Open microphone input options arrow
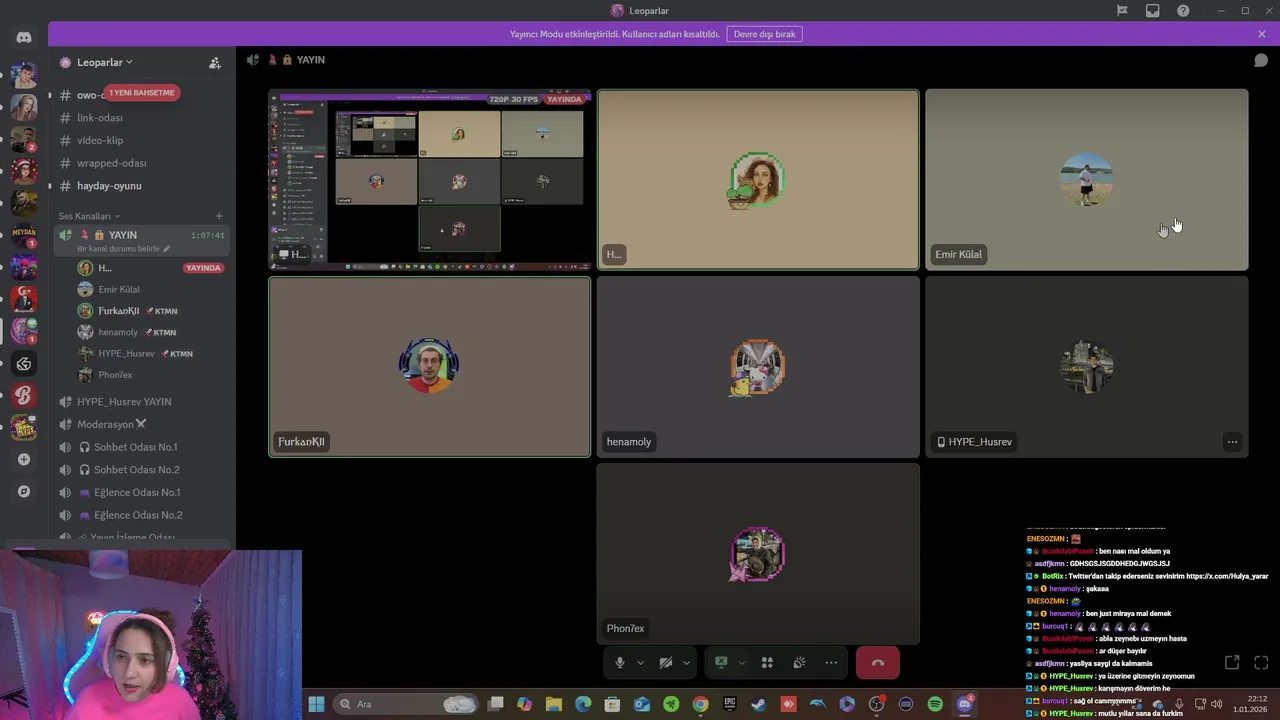1280x720 pixels. [640, 663]
